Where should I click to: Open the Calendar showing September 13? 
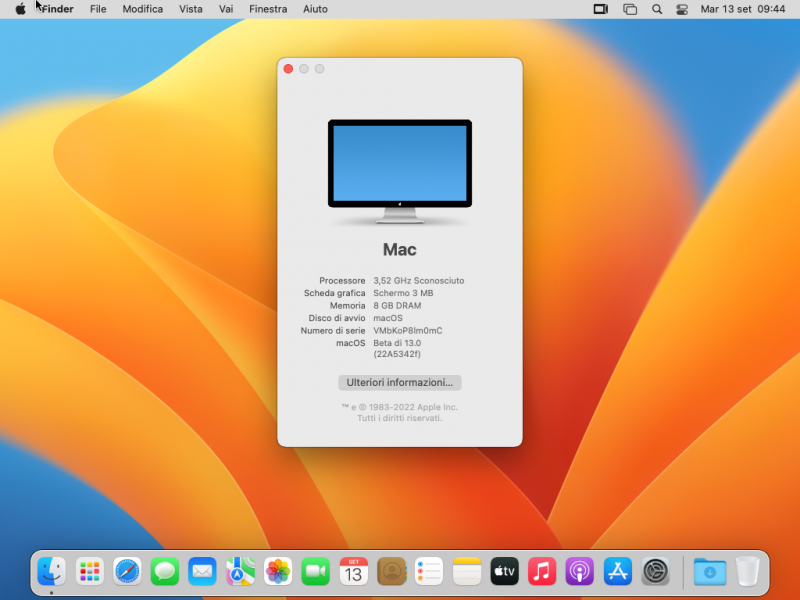[353, 572]
